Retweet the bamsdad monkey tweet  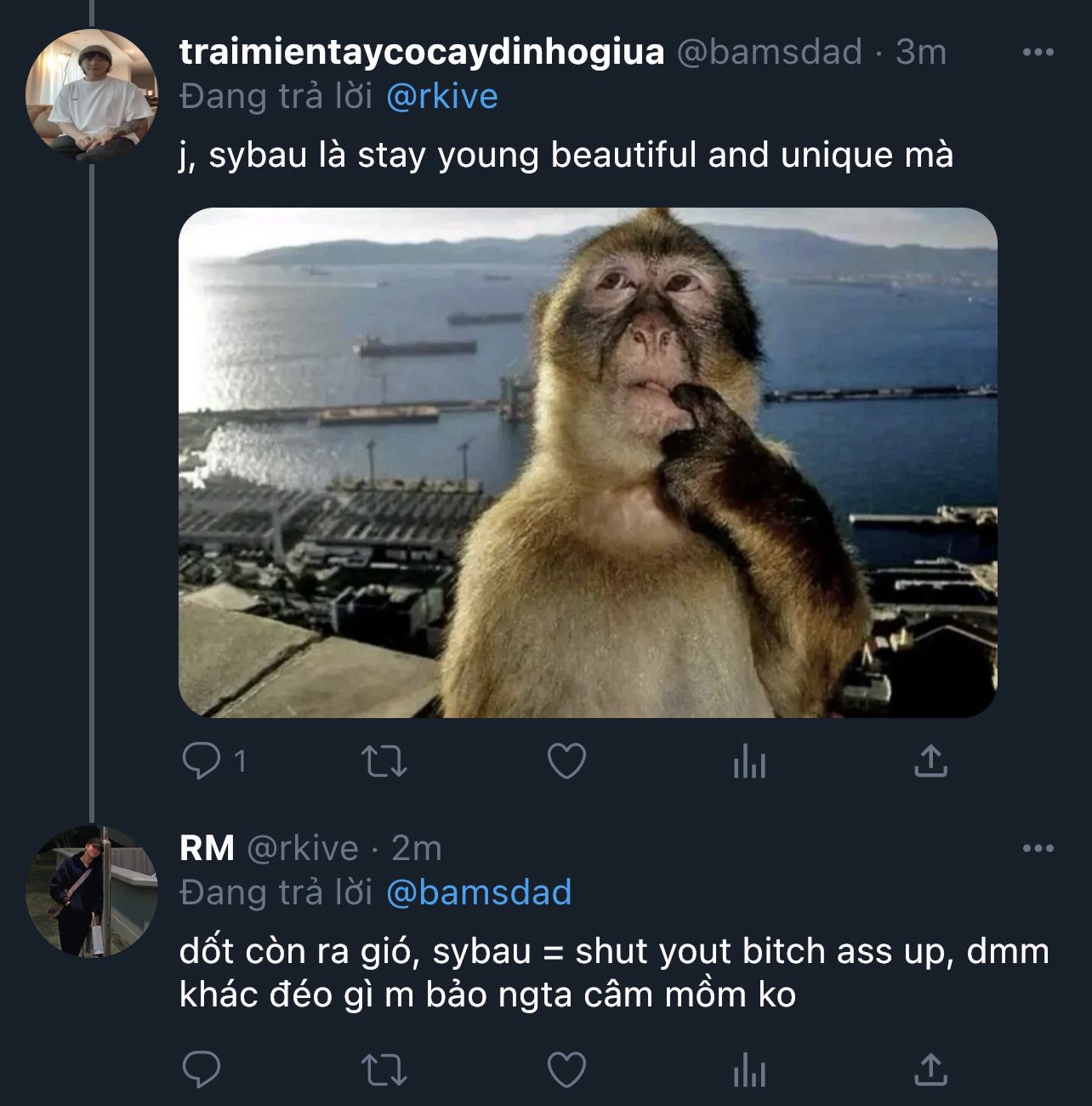click(384, 761)
